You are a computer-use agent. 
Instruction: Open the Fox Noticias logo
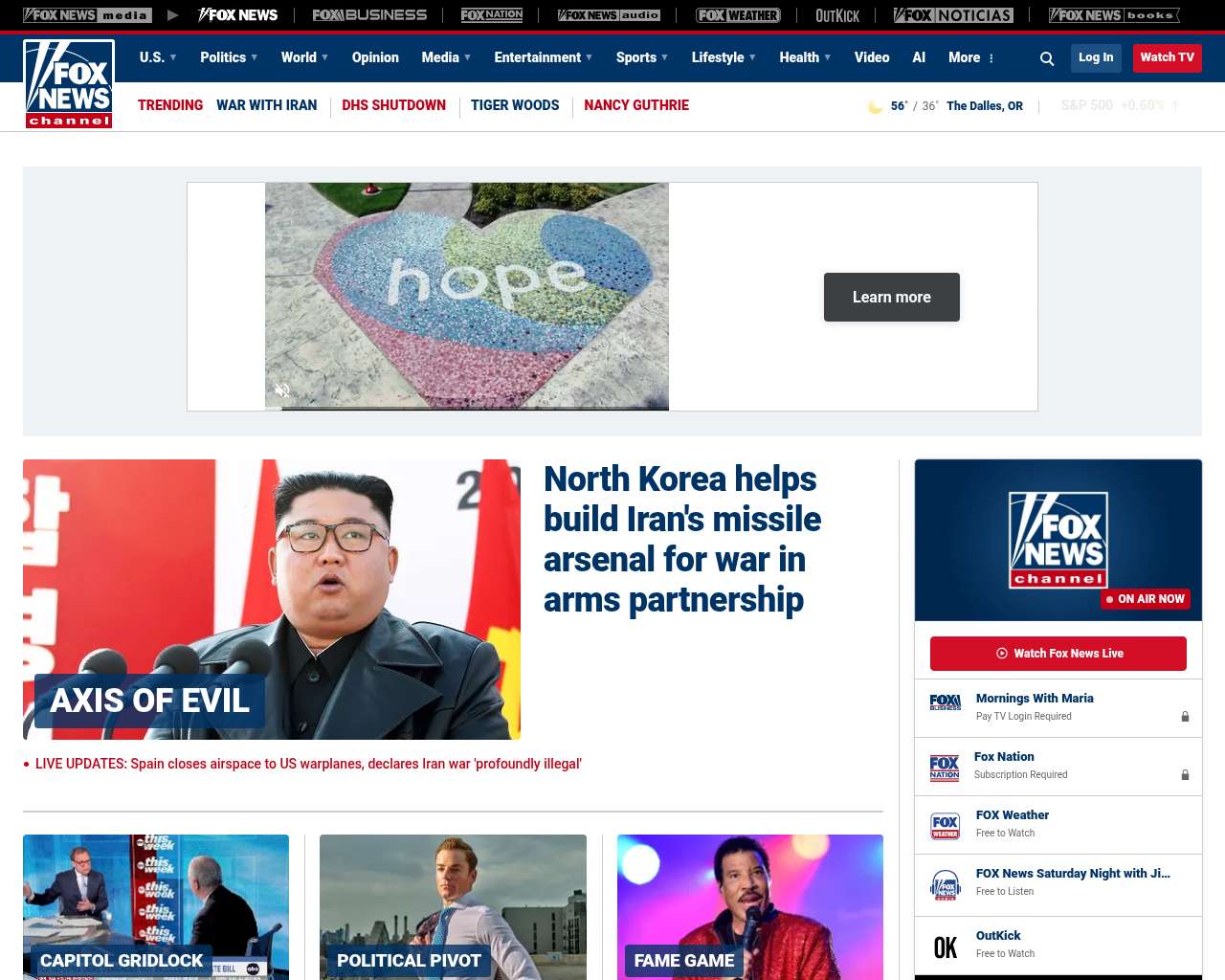click(953, 15)
